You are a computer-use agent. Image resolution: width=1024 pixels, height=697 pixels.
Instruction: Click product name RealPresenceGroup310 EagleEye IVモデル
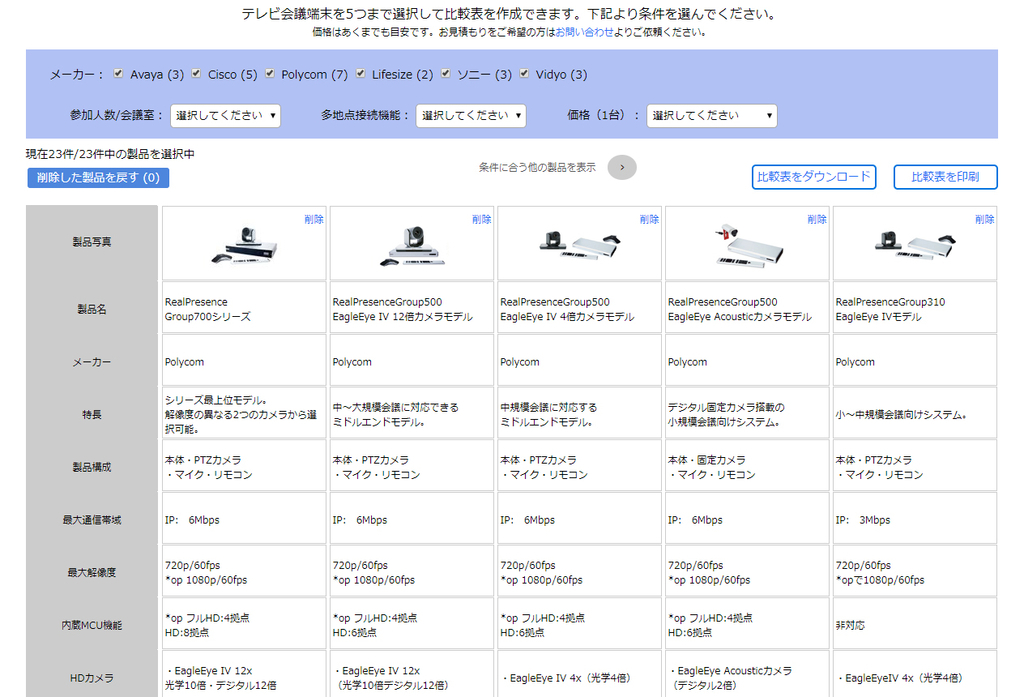click(x=890, y=309)
